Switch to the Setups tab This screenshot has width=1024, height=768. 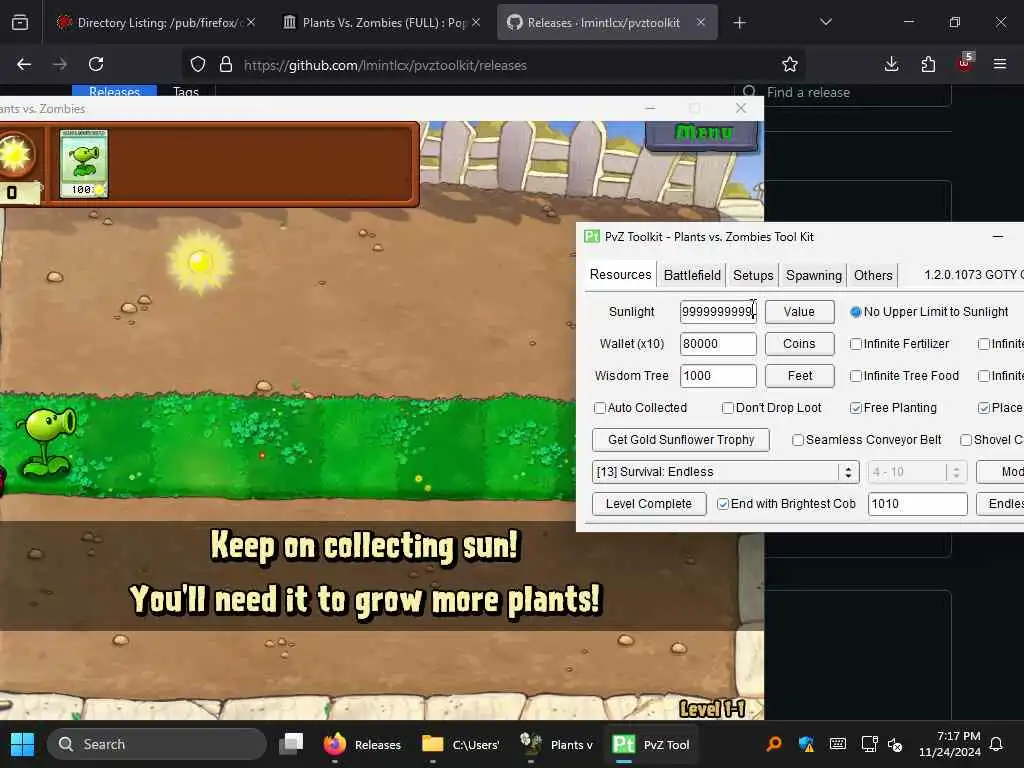[753, 276]
